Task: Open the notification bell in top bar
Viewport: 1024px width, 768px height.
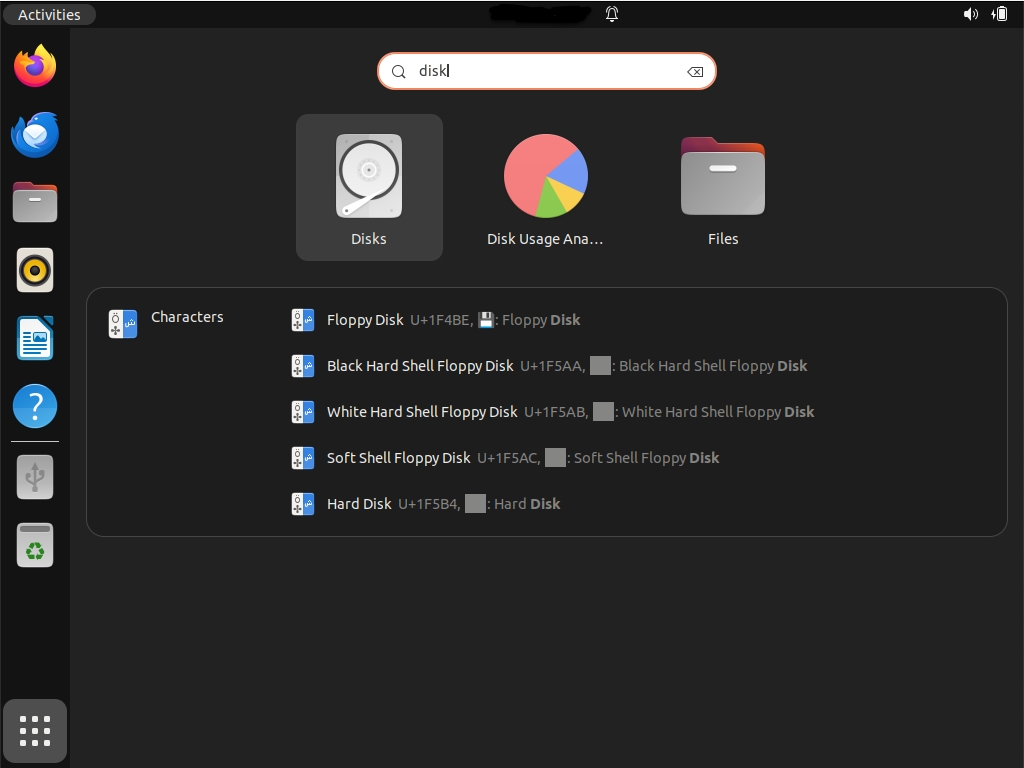Action: [x=612, y=14]
